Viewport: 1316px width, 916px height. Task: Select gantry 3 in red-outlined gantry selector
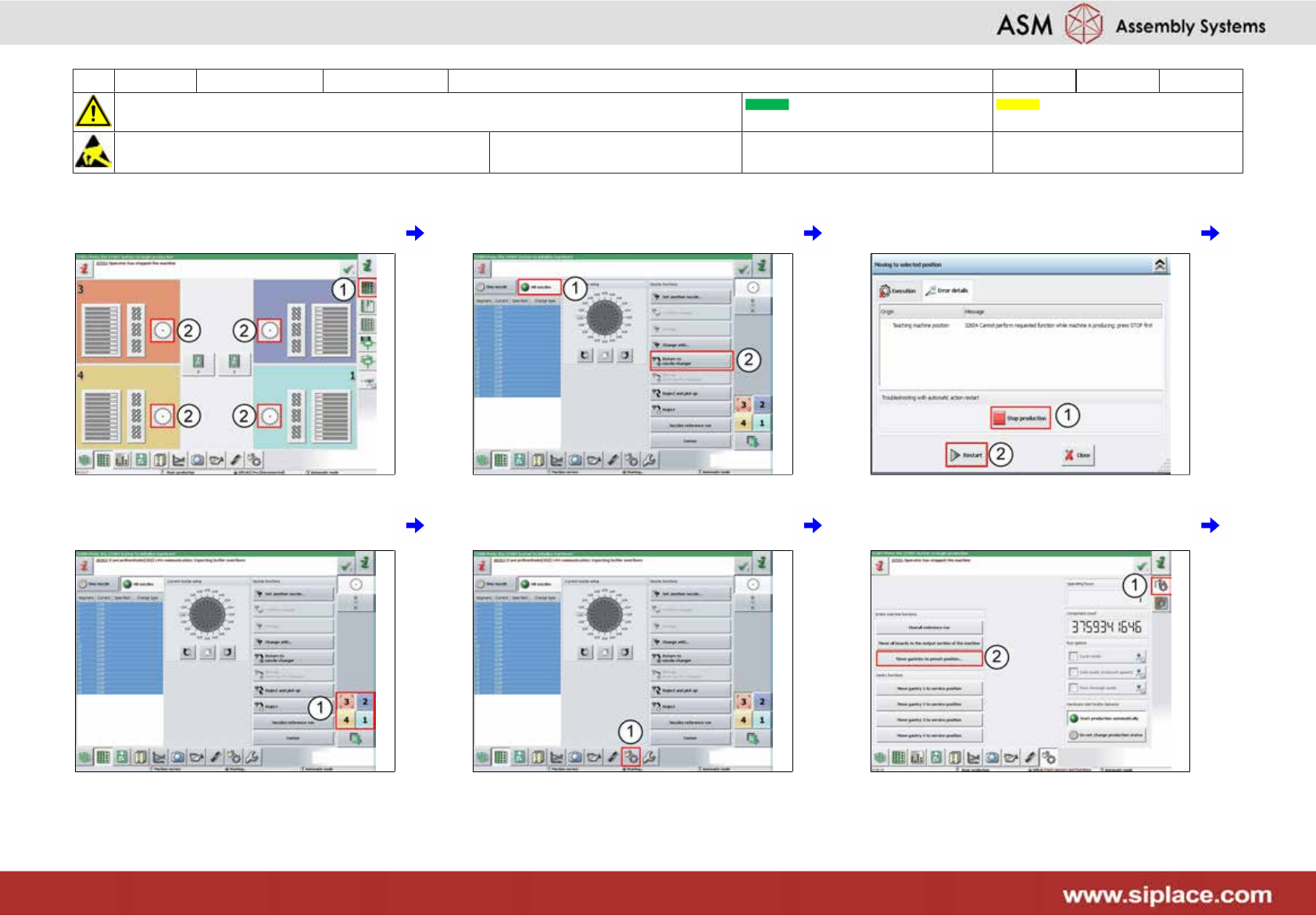[346, 702]
